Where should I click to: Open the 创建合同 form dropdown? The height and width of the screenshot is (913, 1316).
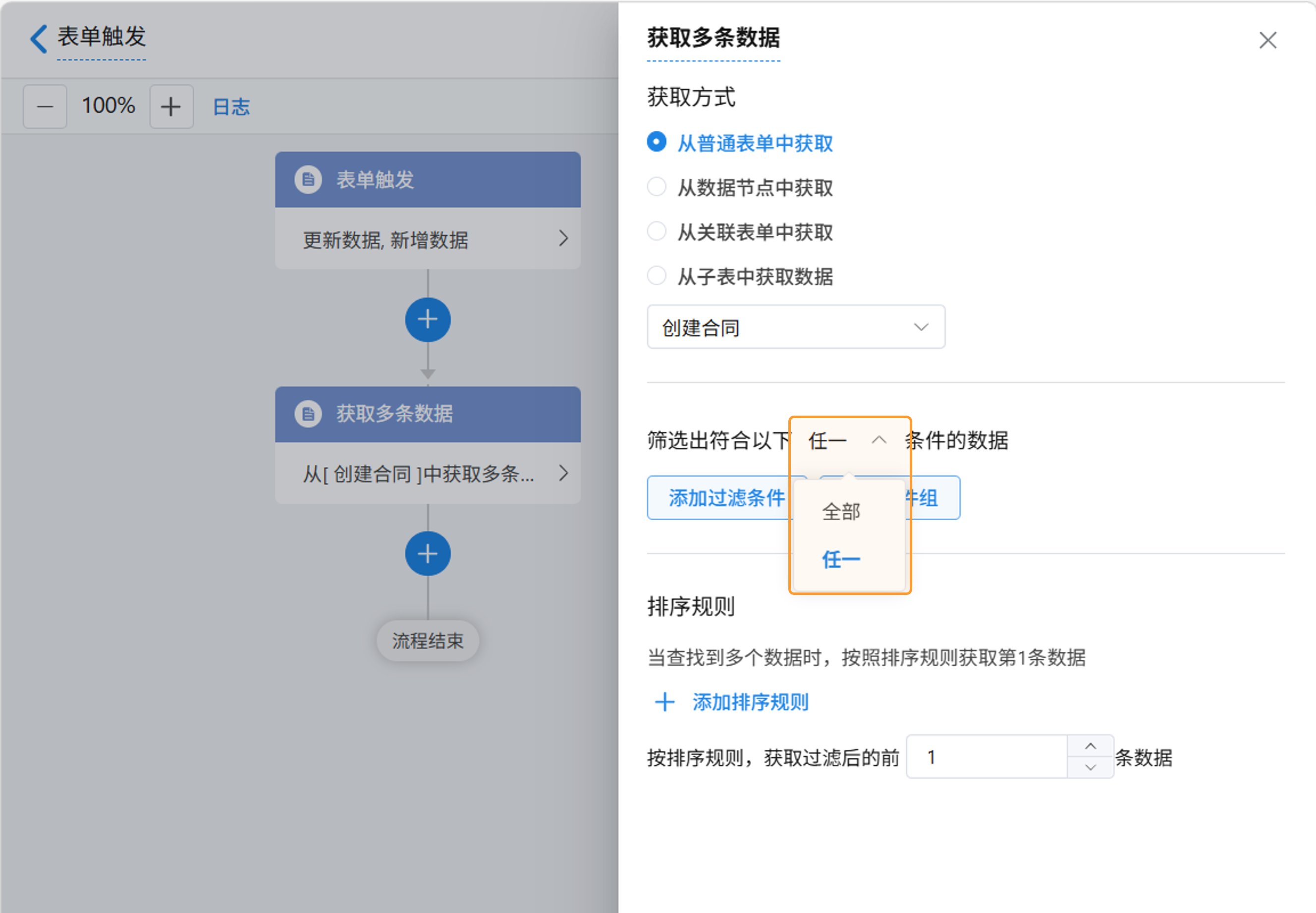795,327
